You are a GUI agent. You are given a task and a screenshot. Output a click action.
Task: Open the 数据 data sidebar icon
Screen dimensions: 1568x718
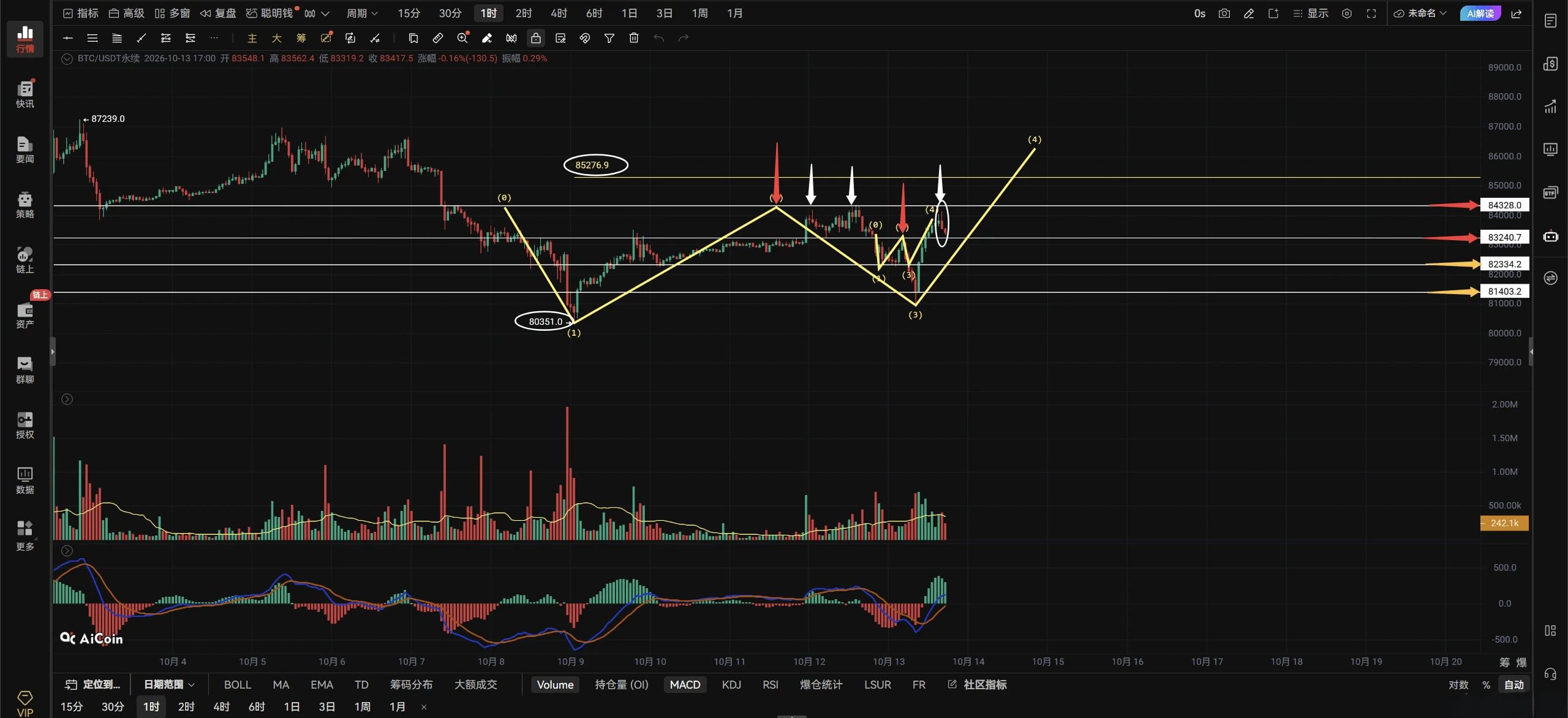click(25, 480)
